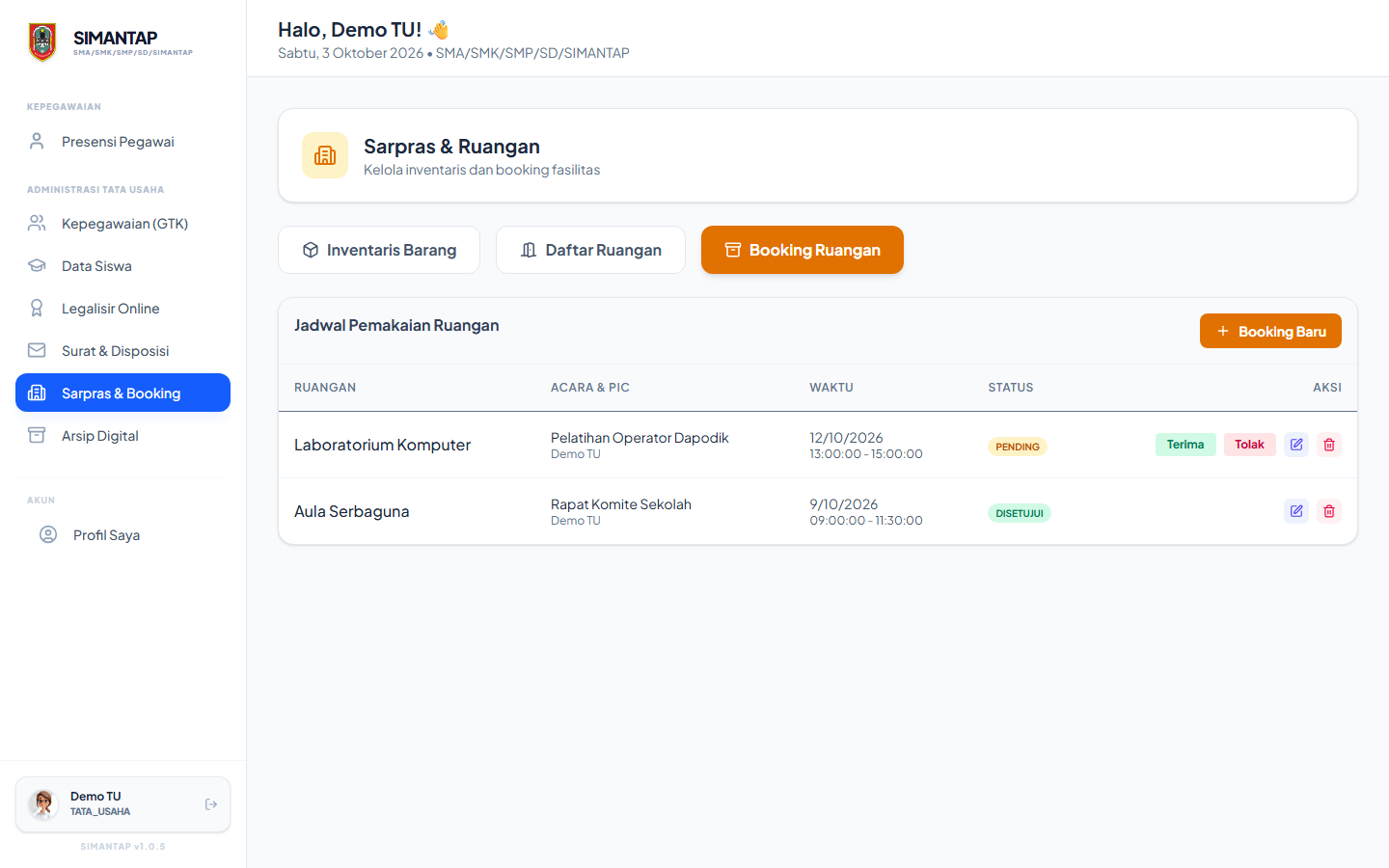Click the Aula Serbaguna room name
This screenshot has width=1389, height=868.
click(x=352, y=511)
